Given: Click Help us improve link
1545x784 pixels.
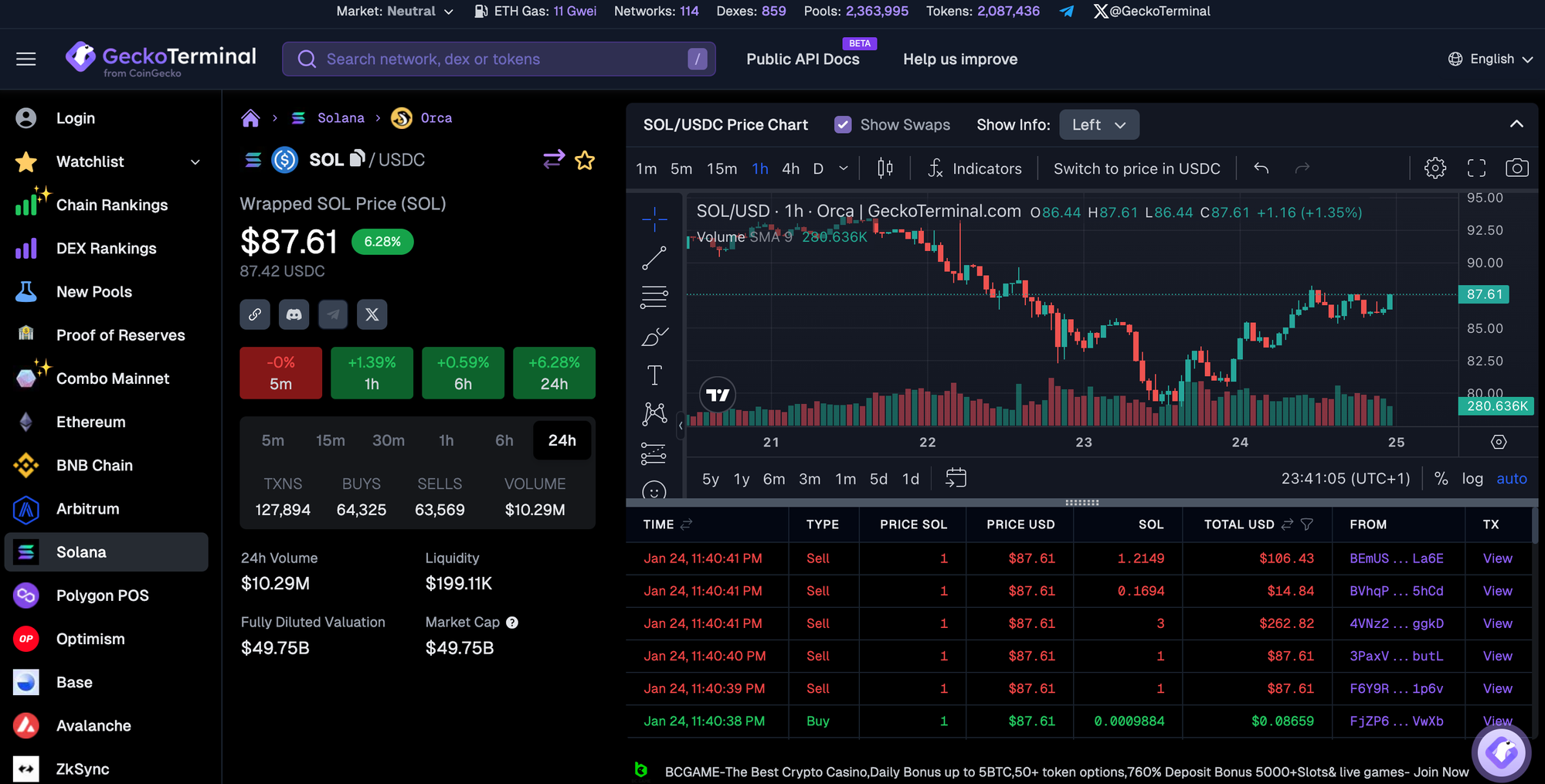Looking at the screenshot, I should click(960, 59).
